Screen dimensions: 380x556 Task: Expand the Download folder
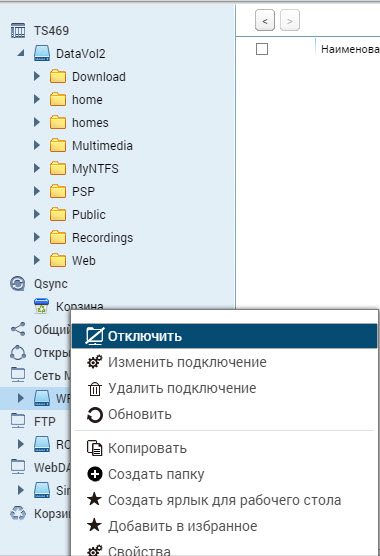[37, 76]
